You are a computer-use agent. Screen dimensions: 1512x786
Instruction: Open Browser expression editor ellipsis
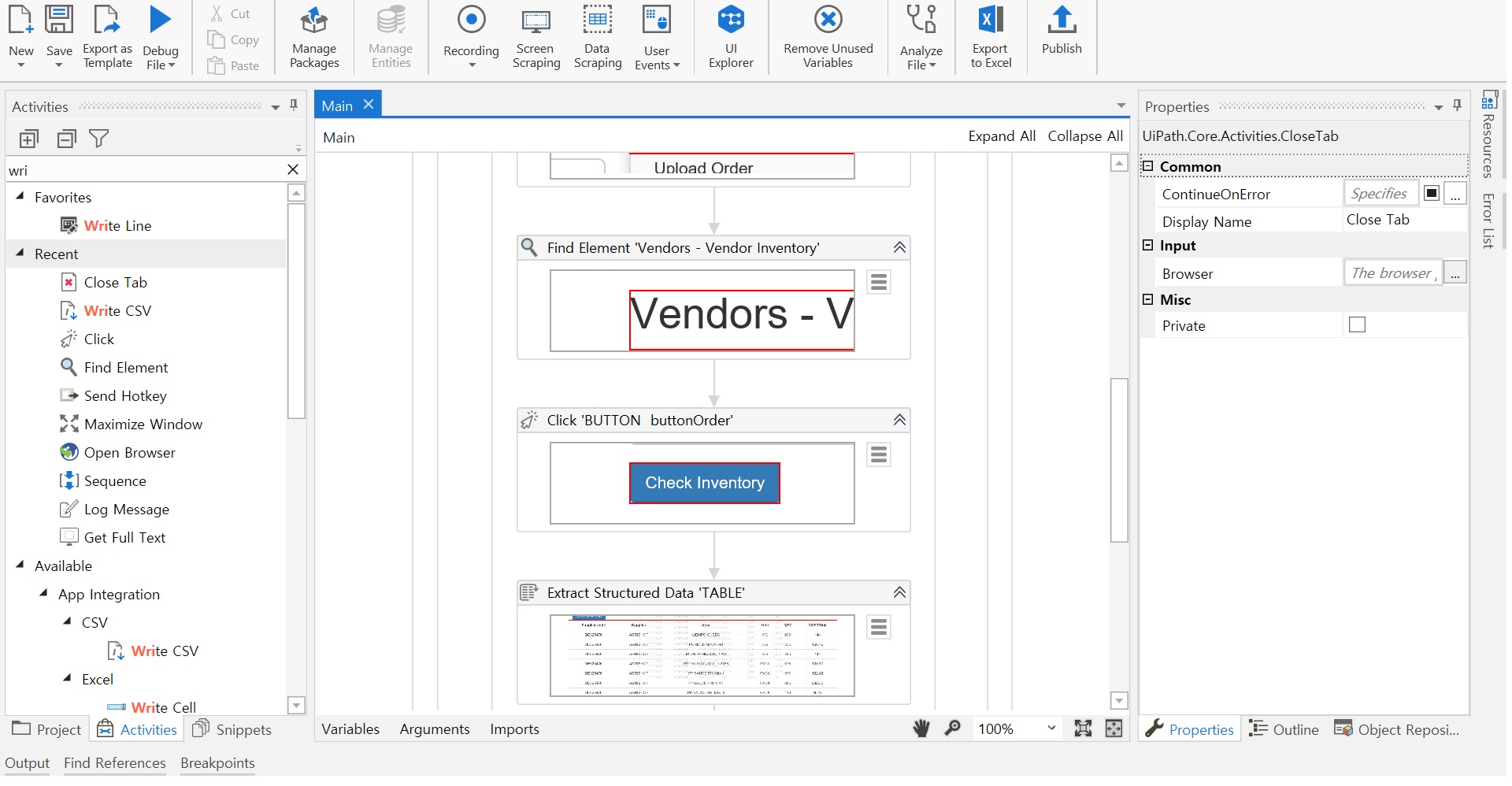tap(1455, 273)
